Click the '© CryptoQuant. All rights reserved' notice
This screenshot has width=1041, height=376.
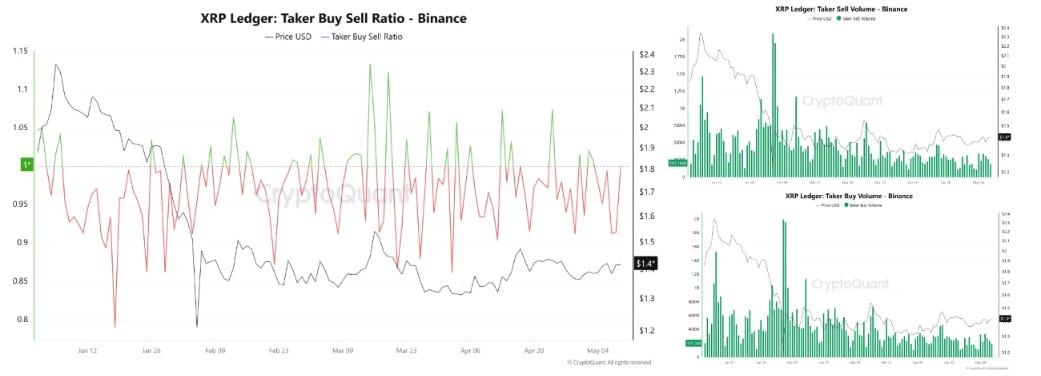[609, 362]
